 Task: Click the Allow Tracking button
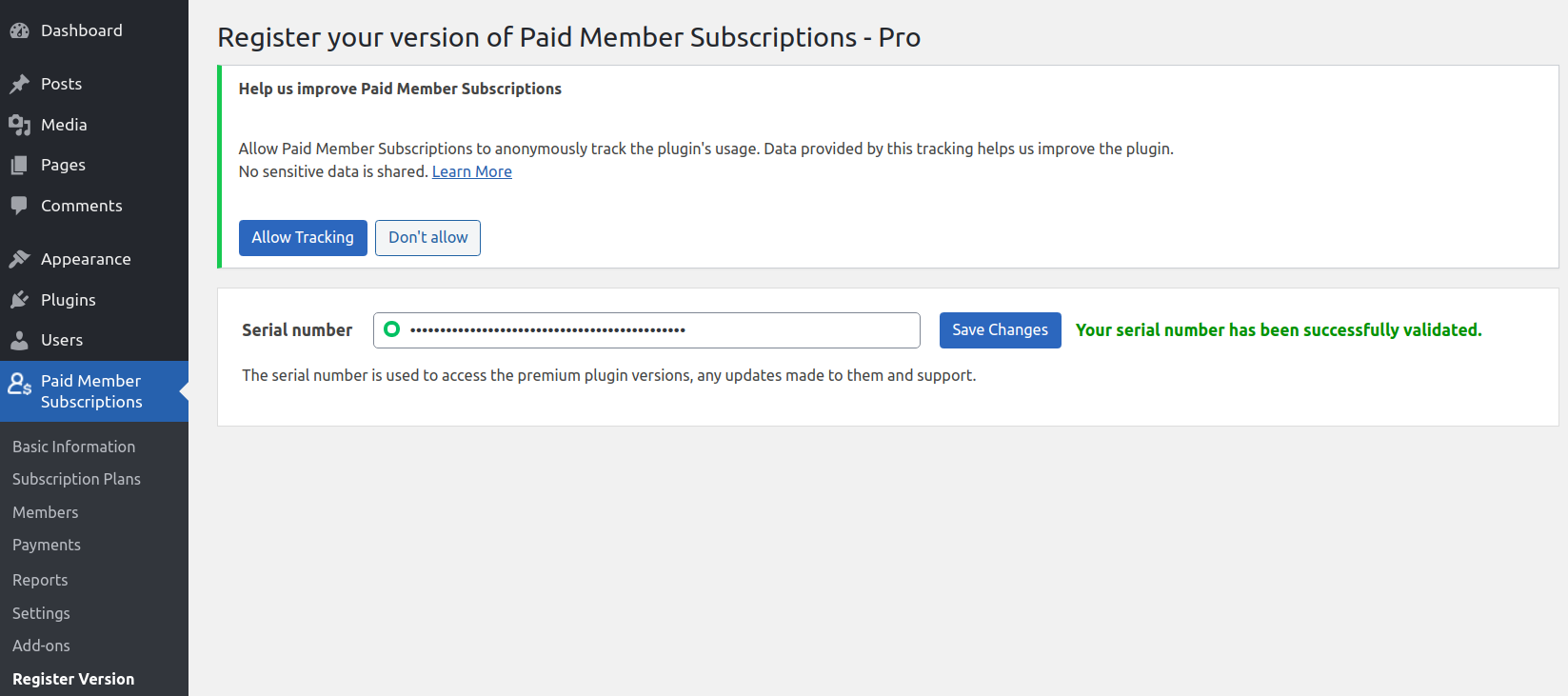(303, 238)
